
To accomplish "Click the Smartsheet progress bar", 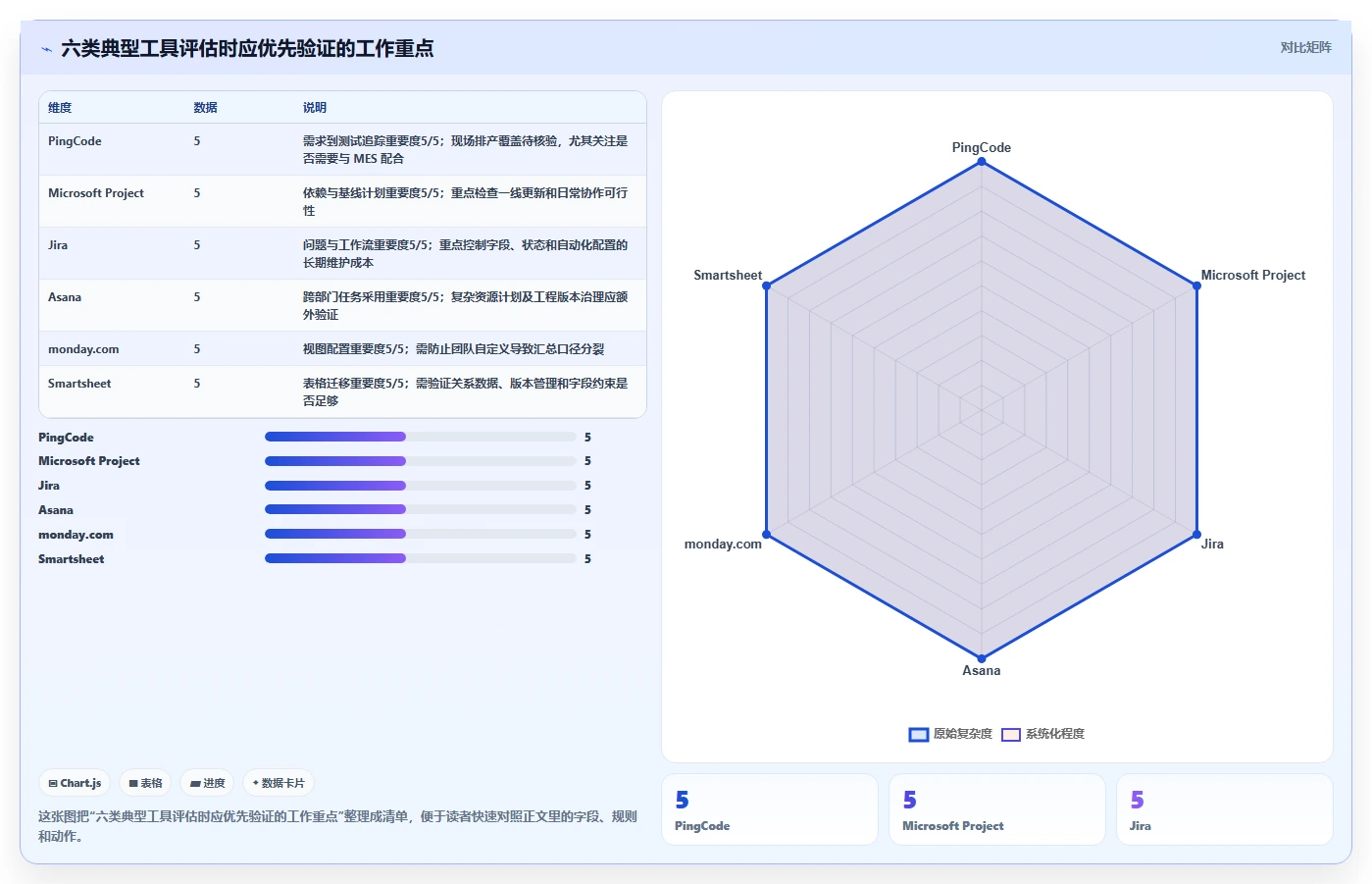I will click(421, 558).
